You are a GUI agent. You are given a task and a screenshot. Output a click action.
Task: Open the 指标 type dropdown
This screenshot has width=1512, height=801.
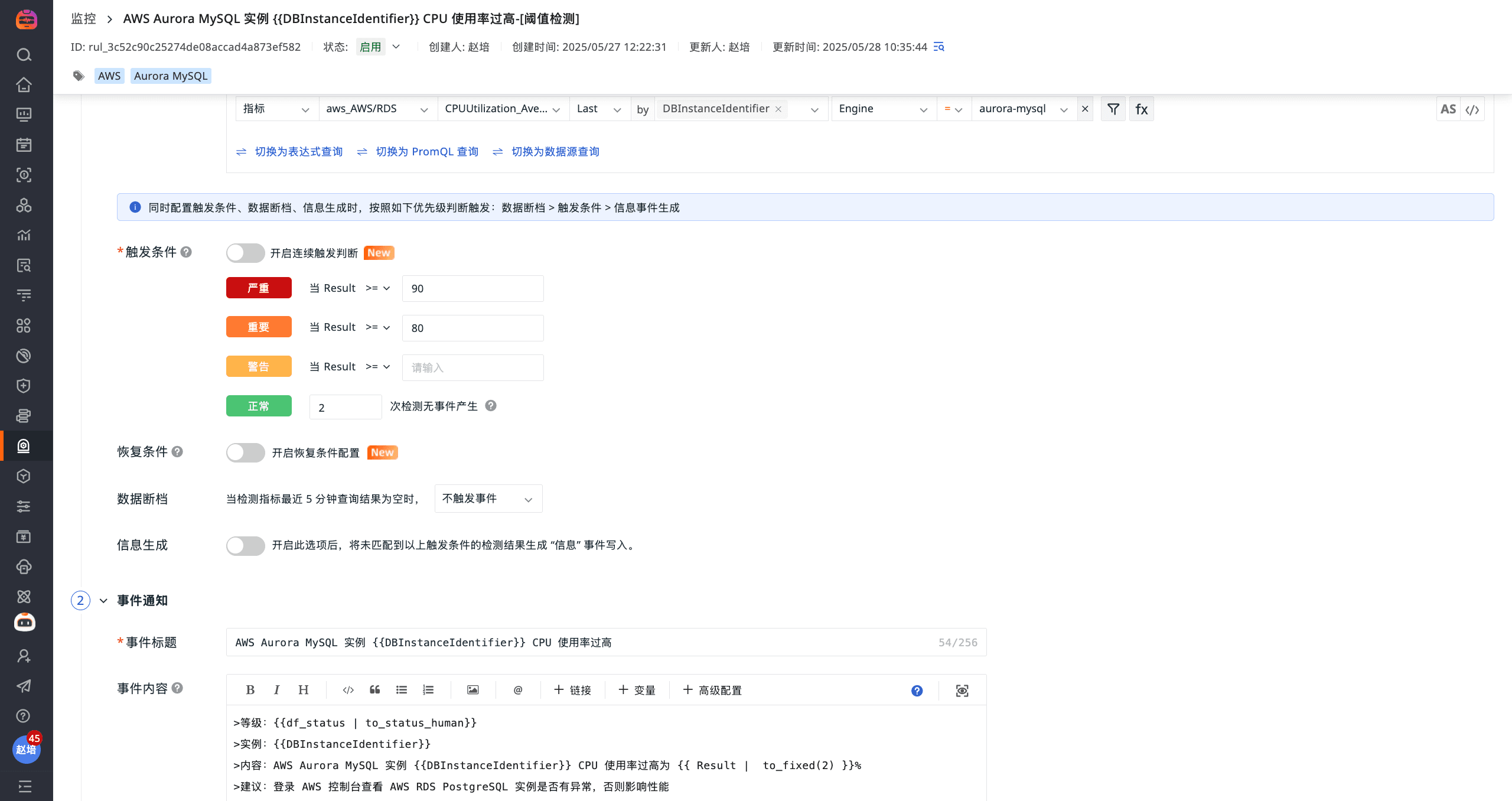(277, 109)
